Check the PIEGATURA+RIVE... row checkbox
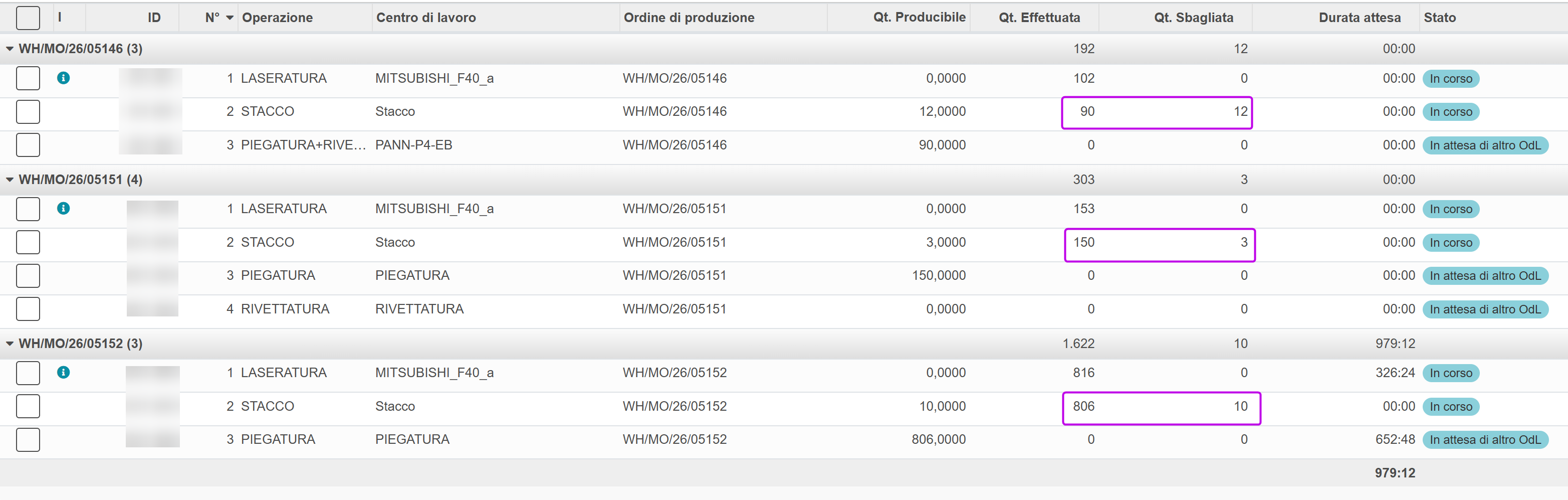Image resolution: width=1568 pixels, height=500 pixels. pyautogui.click(x=28, y=145)
